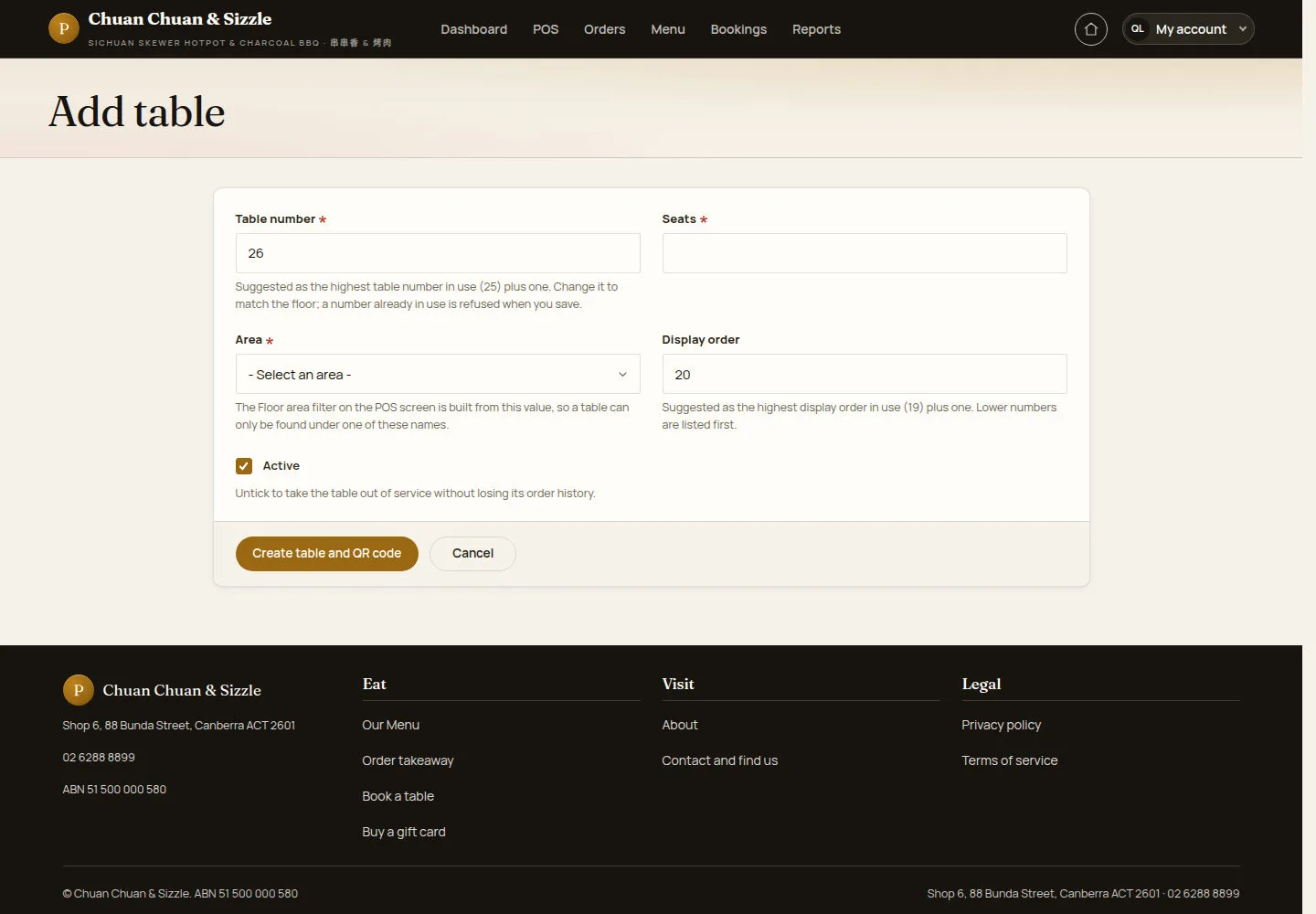The height and width of the screenshot is (914, 1316).
Task: Open Orders in the top navigation
Action: pos(604,29)
